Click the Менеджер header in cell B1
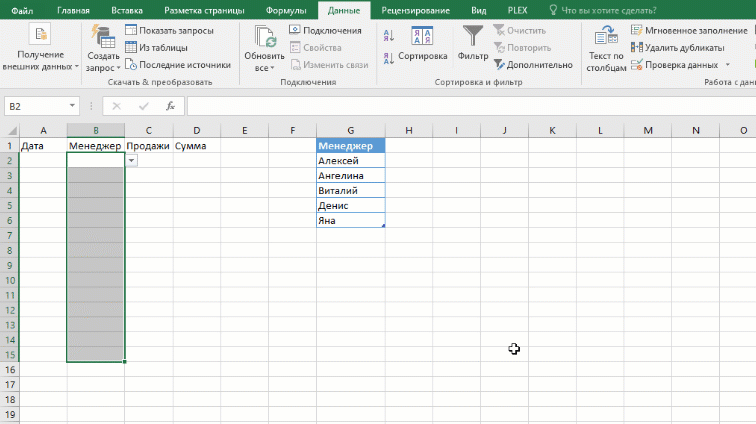This screenshot has width=756, height=424. [96, 146]
